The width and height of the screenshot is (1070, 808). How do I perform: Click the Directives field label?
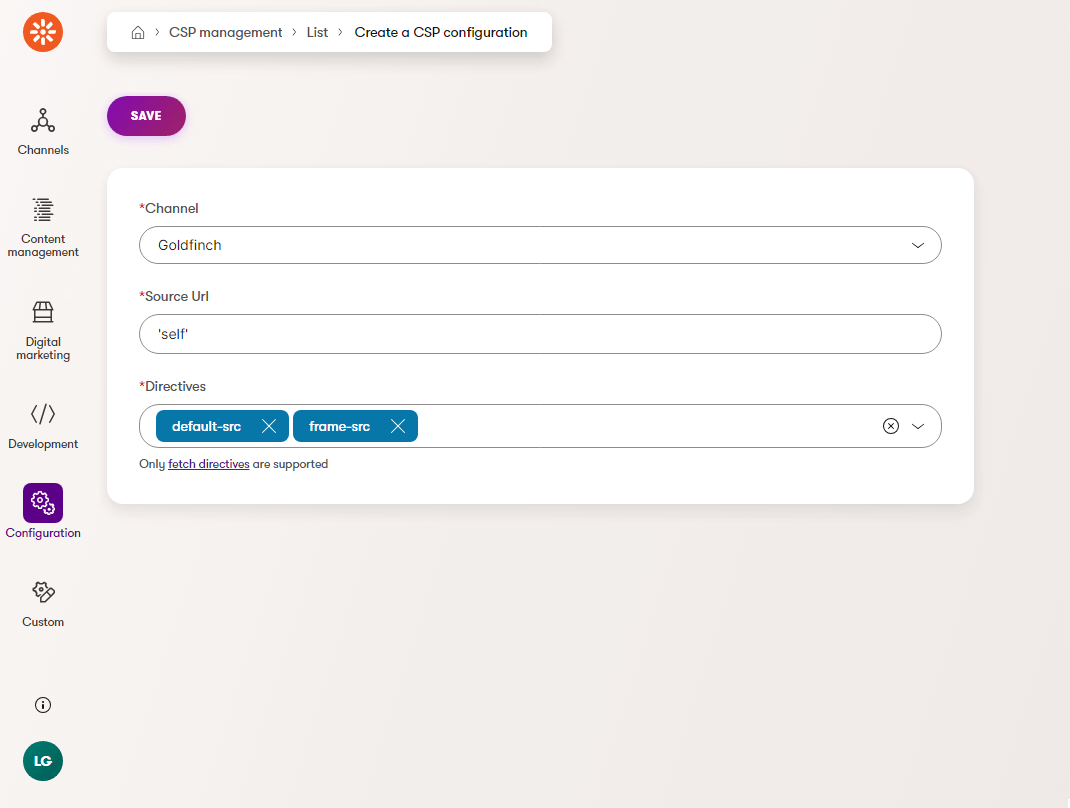point(173,386)
